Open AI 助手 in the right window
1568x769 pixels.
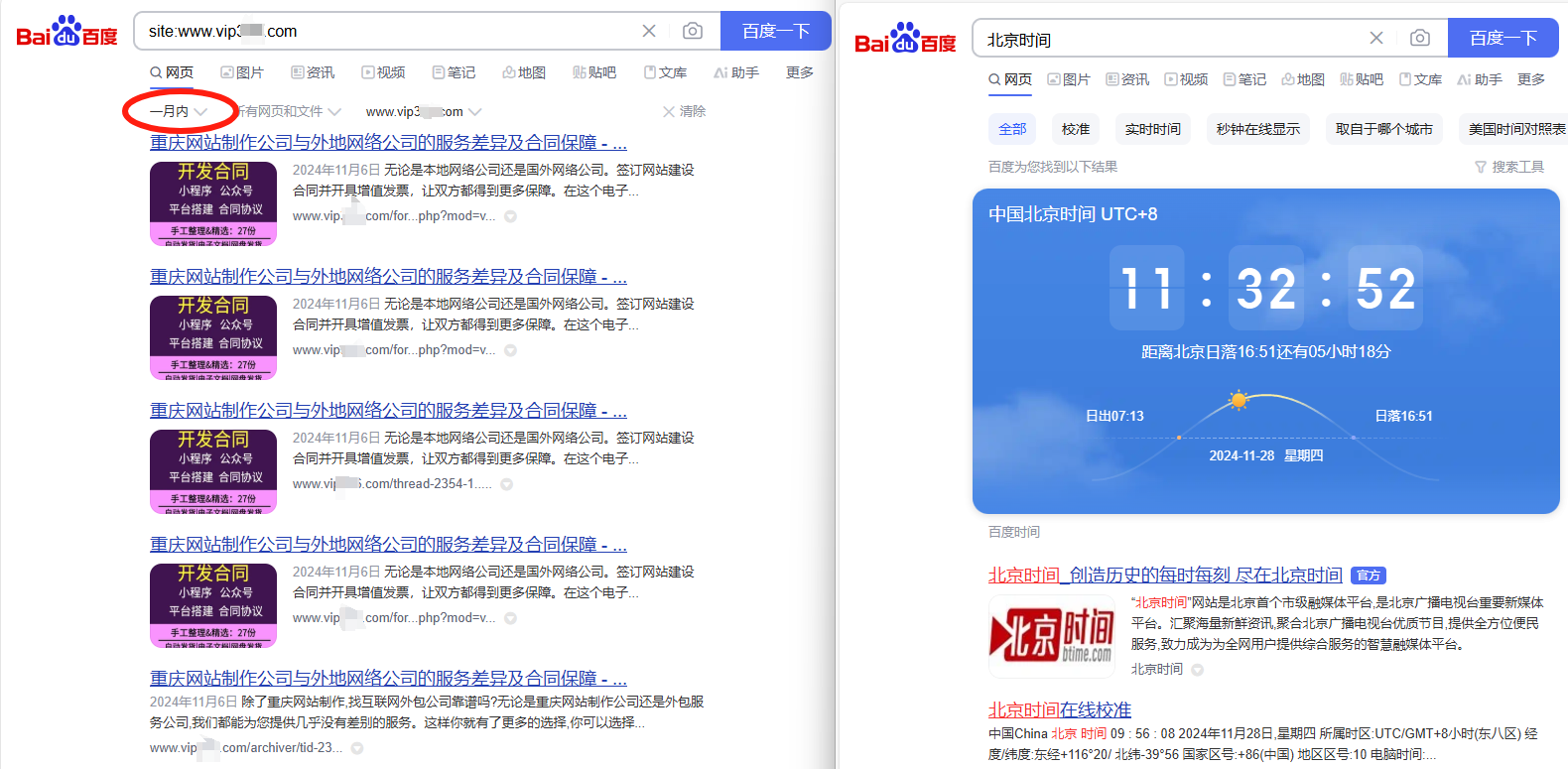click(x=1480, y=79)
